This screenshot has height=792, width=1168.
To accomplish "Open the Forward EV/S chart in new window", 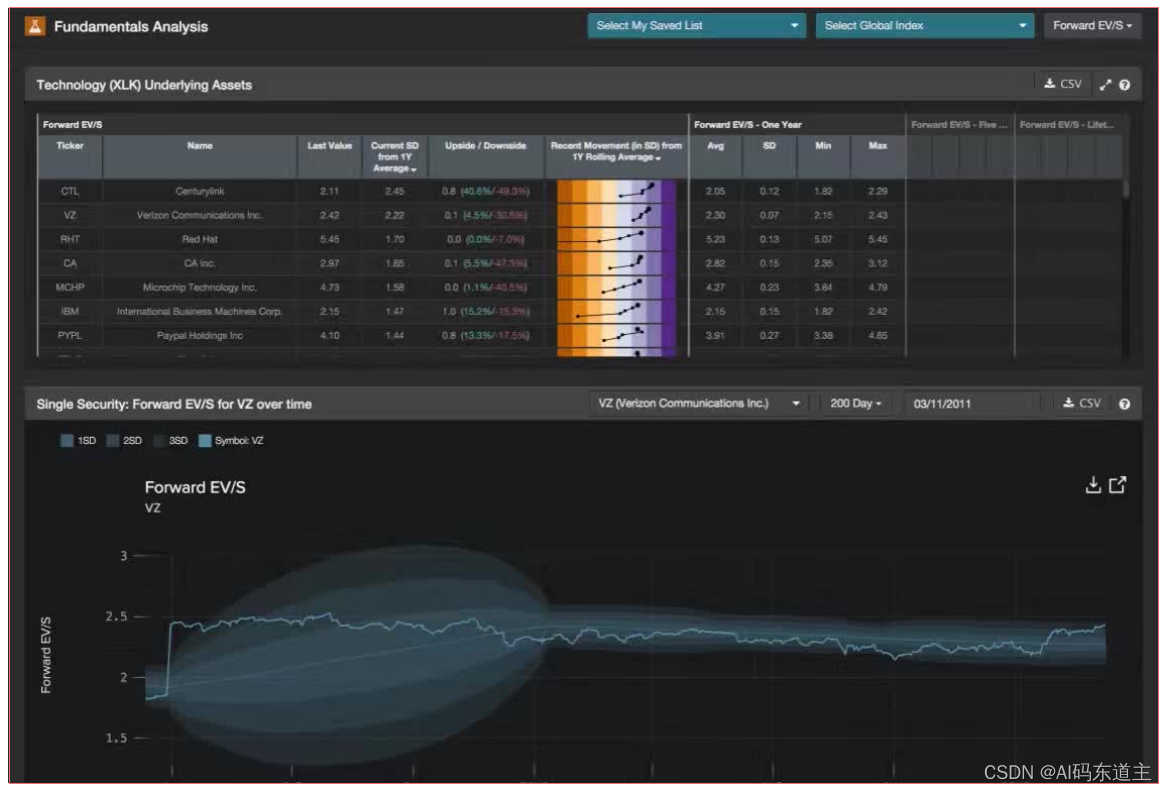I will tap(1117, 485).
